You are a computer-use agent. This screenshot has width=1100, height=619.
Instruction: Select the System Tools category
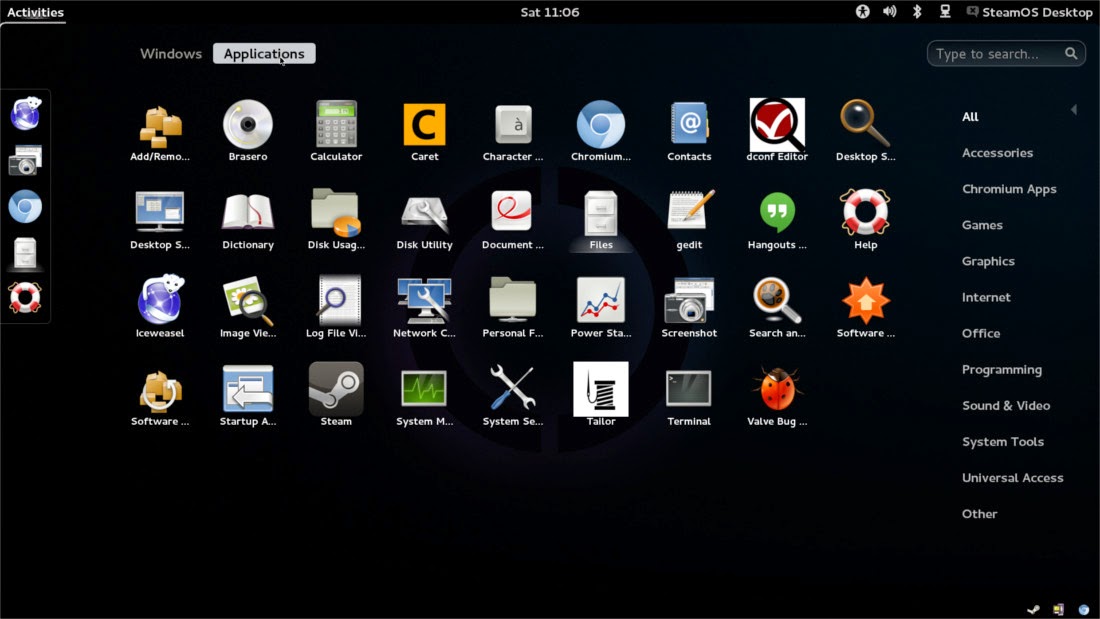click(1003, 441)
